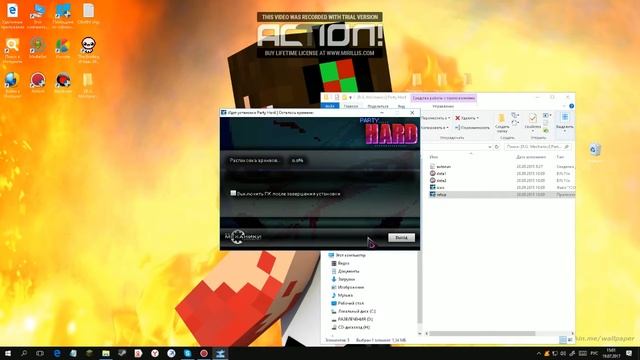Click the Yandex browser taskbar icon

click(x=155, y=353)
